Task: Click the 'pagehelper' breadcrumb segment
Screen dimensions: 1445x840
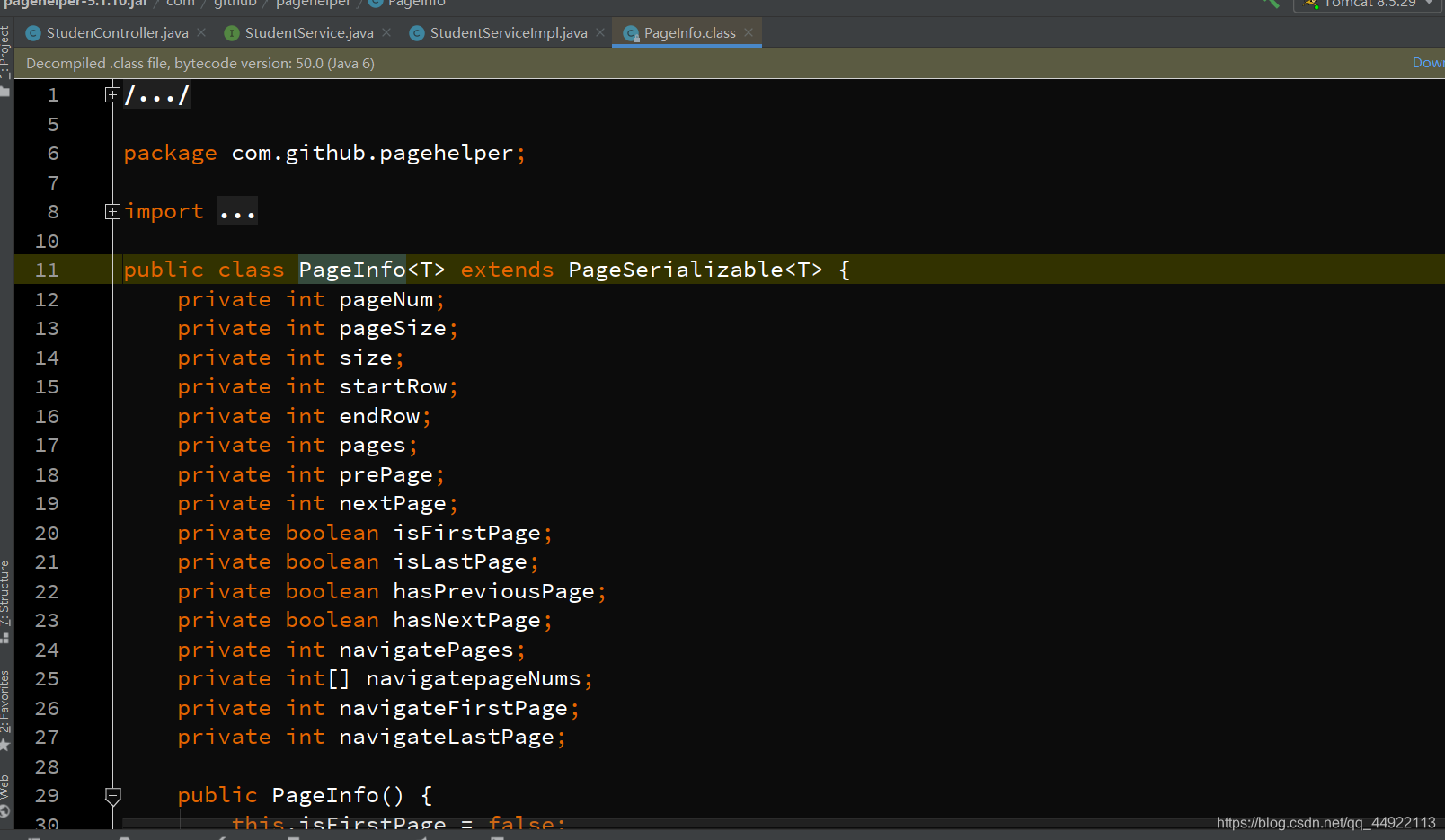Action: coord(312,4)
